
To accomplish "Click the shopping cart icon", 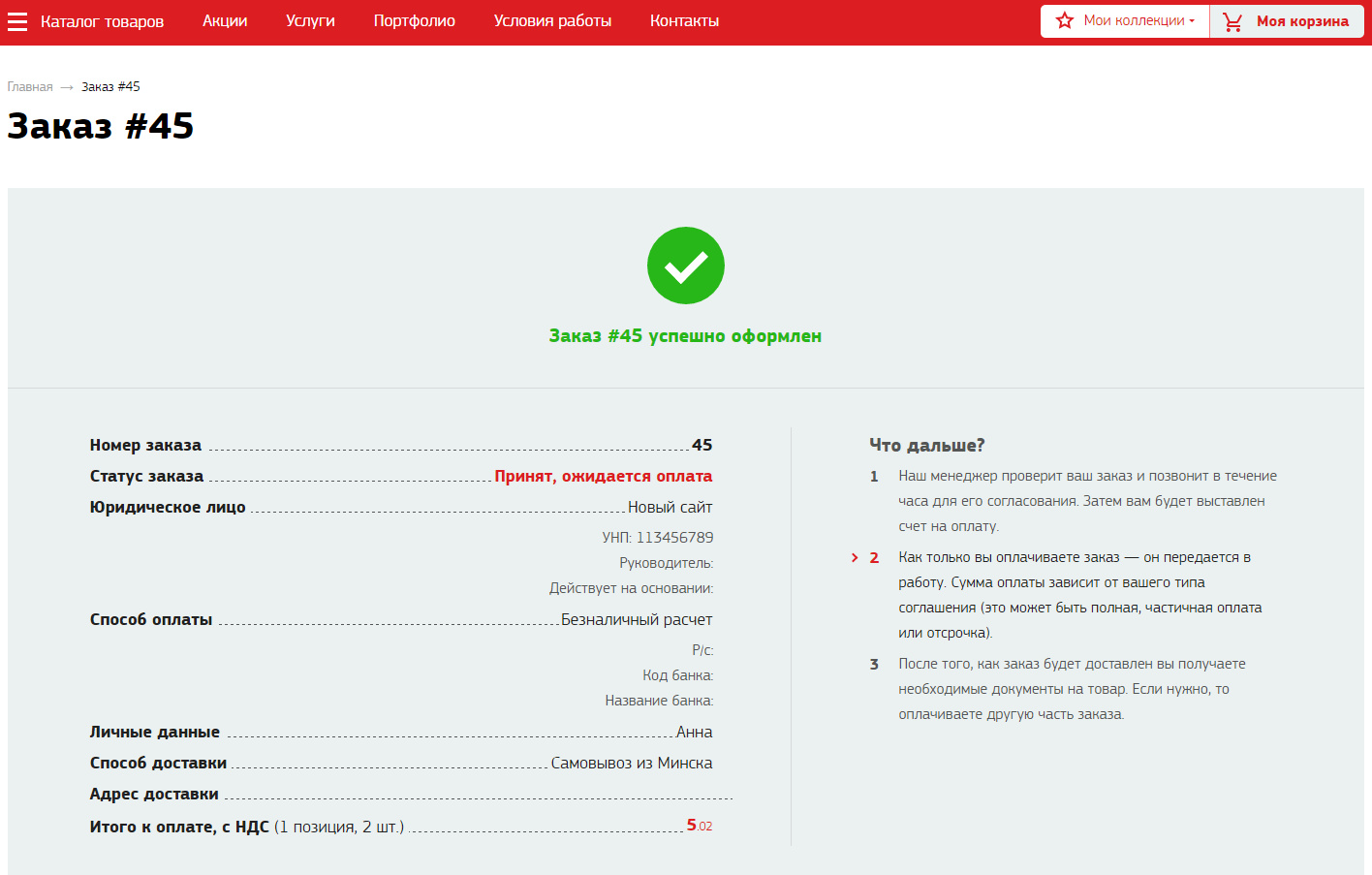I will [x=1232, y=21].
